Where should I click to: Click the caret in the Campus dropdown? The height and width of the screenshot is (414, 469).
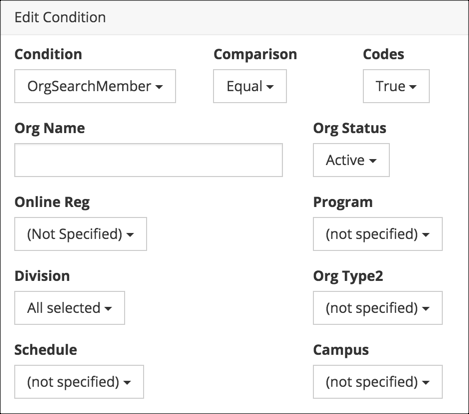(426, 383)
